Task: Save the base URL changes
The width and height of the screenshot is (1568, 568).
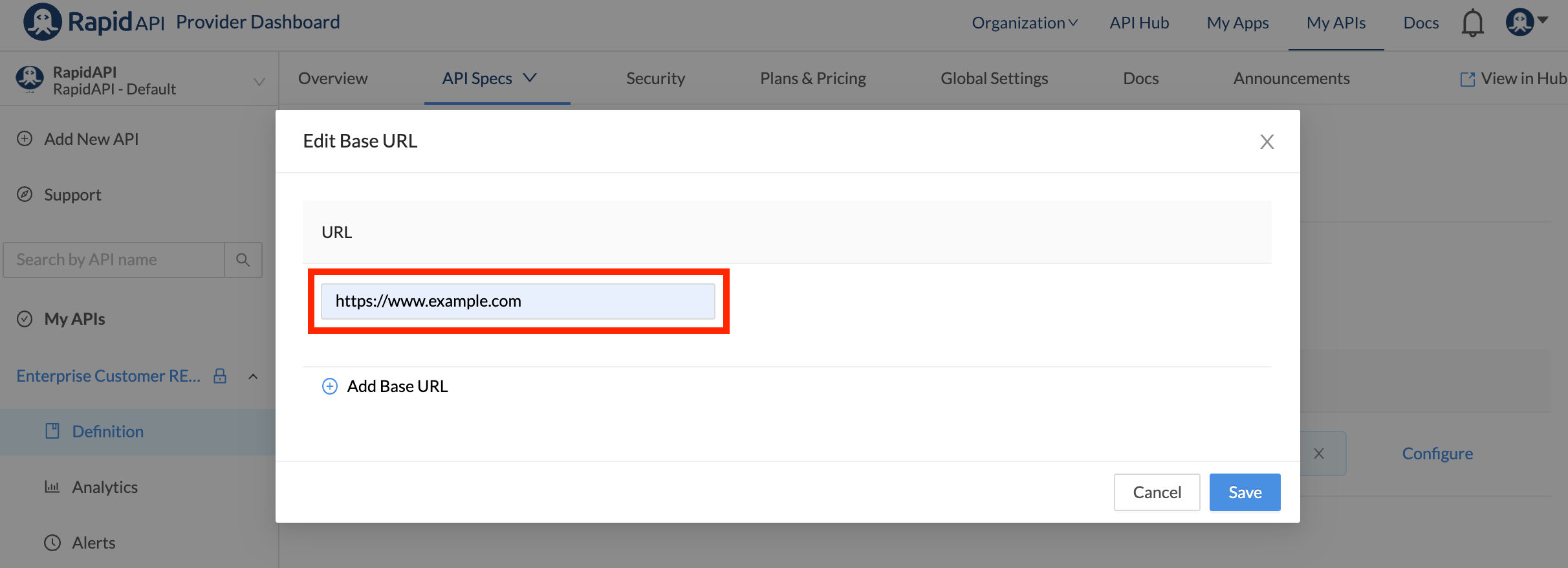Action: 1245,492
